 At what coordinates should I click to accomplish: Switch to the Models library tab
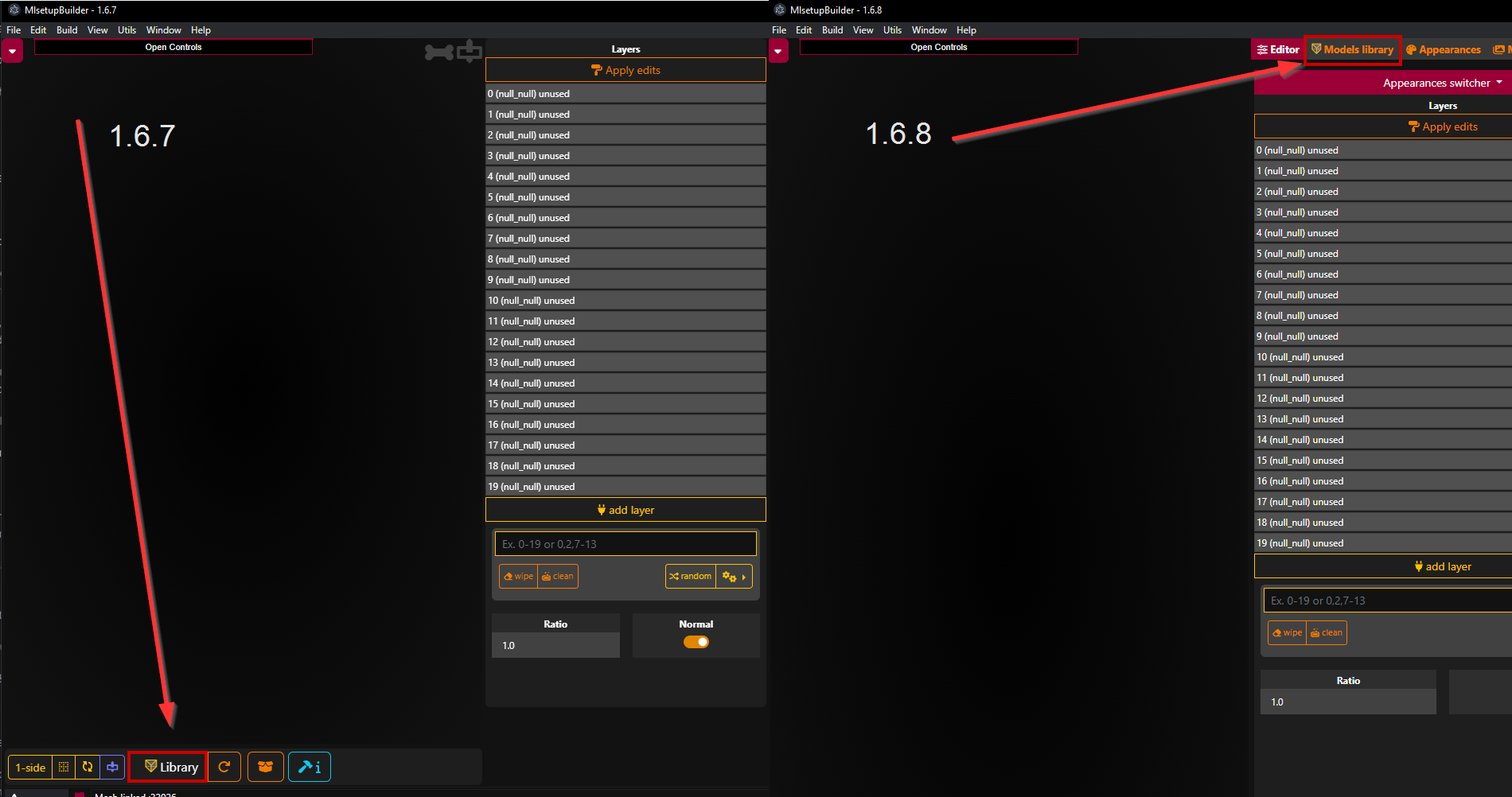1352,49
